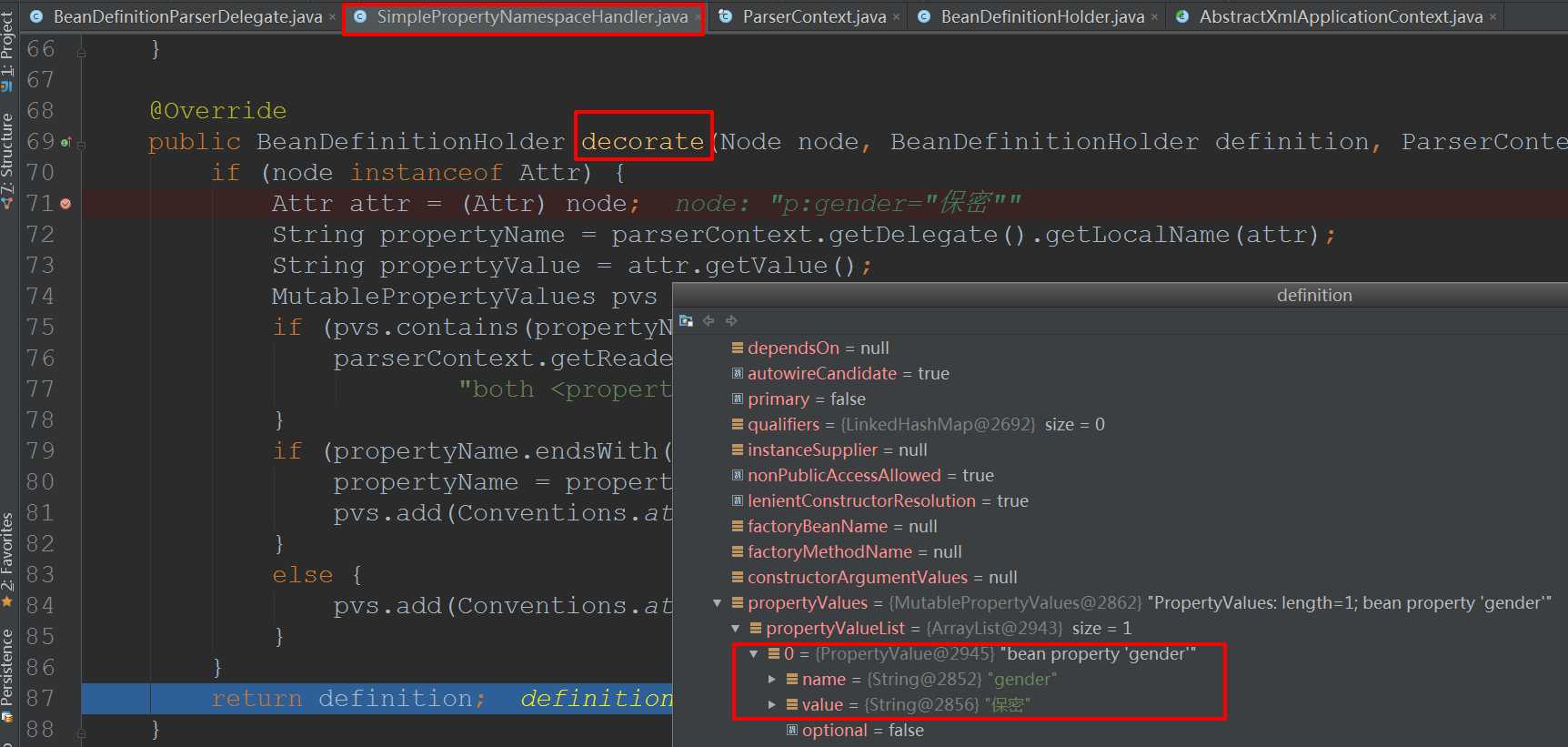1568x747 pixels.
Task: Select the optional = false row
Action: [x=1121, y=730]
